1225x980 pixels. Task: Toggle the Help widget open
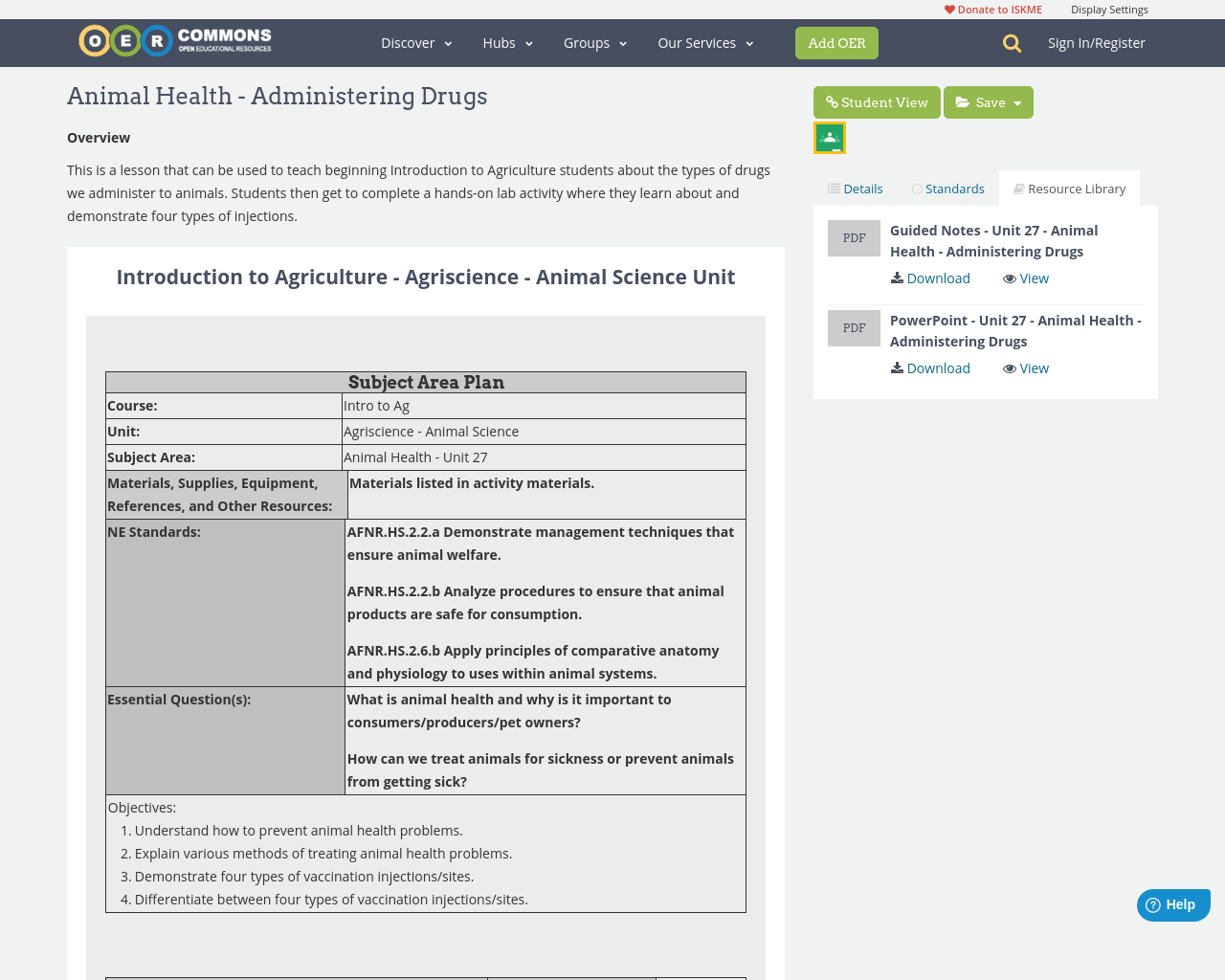coord(1173,902)
